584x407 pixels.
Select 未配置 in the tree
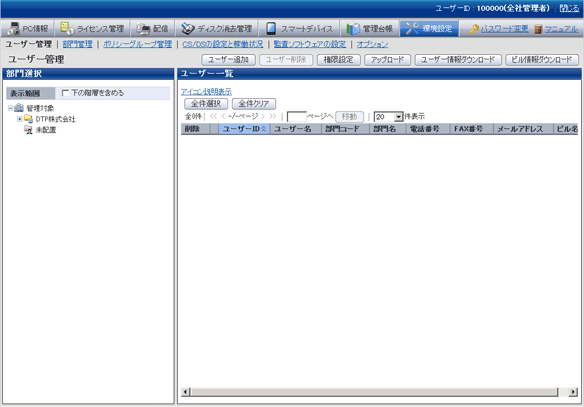tap(46, 130)
